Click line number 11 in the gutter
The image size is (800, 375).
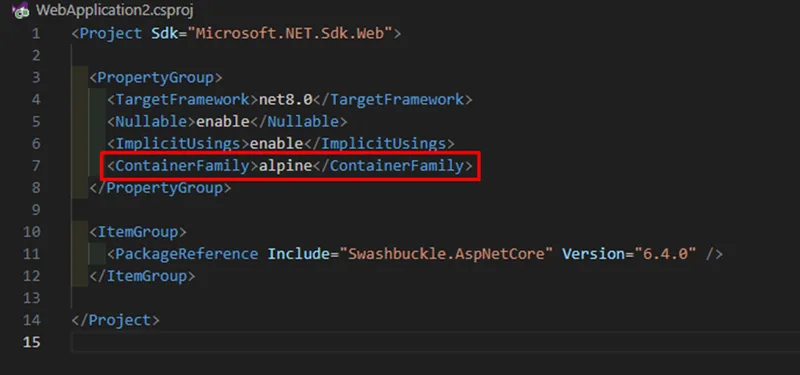point(32,254)
